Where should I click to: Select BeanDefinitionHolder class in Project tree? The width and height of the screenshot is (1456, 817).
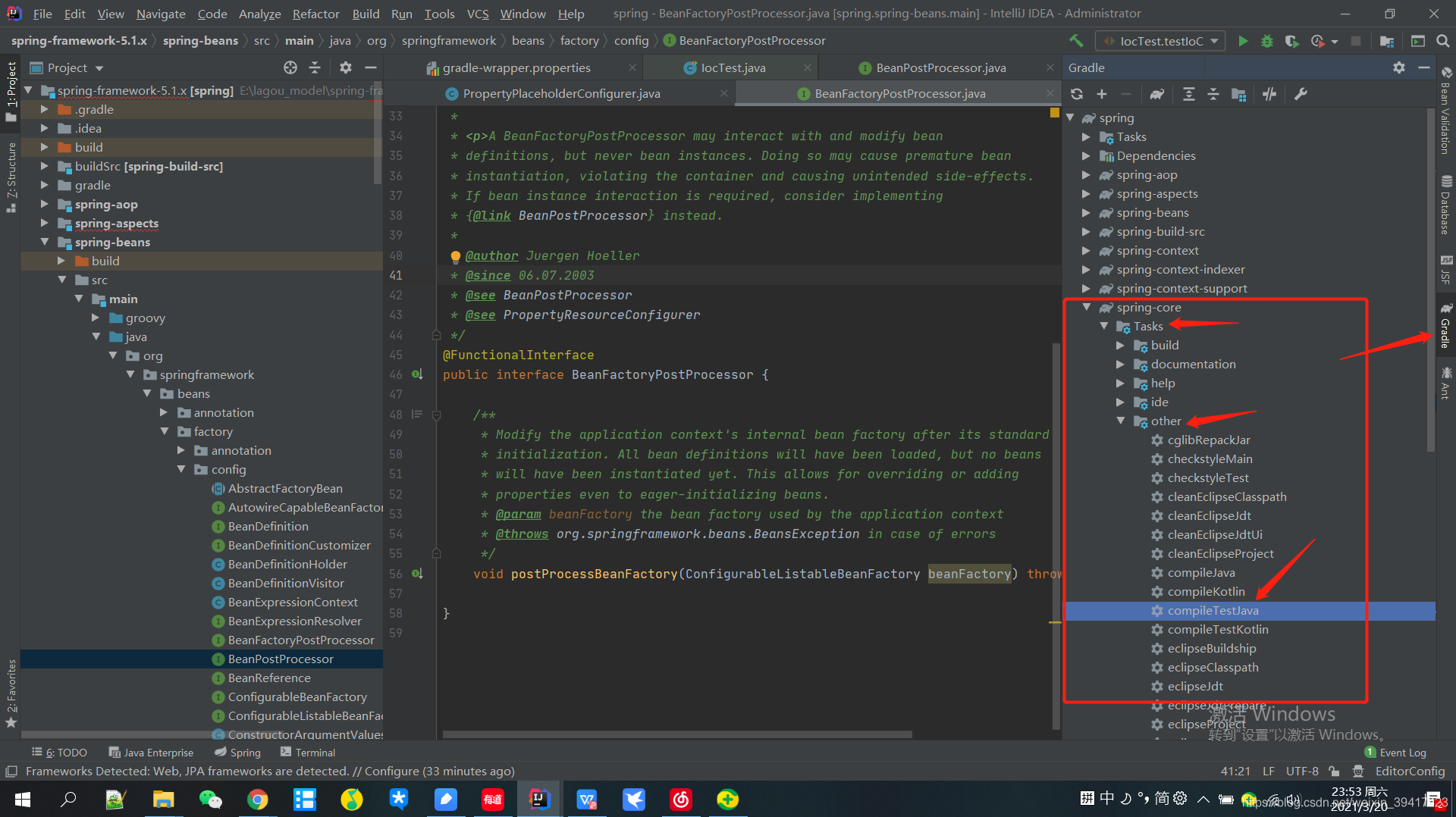tap(287, 564)
